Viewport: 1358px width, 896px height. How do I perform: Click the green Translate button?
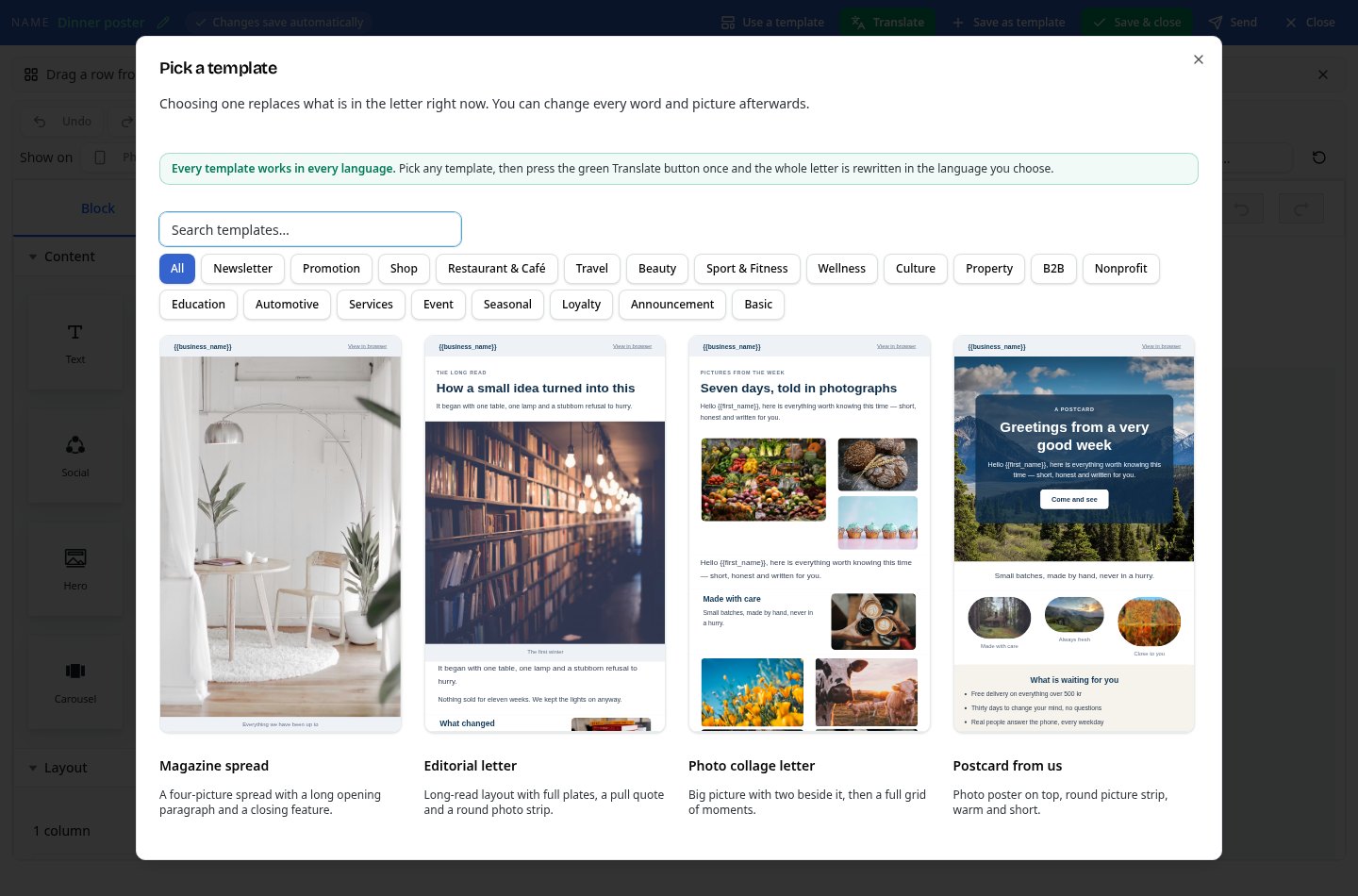(887, 22)
